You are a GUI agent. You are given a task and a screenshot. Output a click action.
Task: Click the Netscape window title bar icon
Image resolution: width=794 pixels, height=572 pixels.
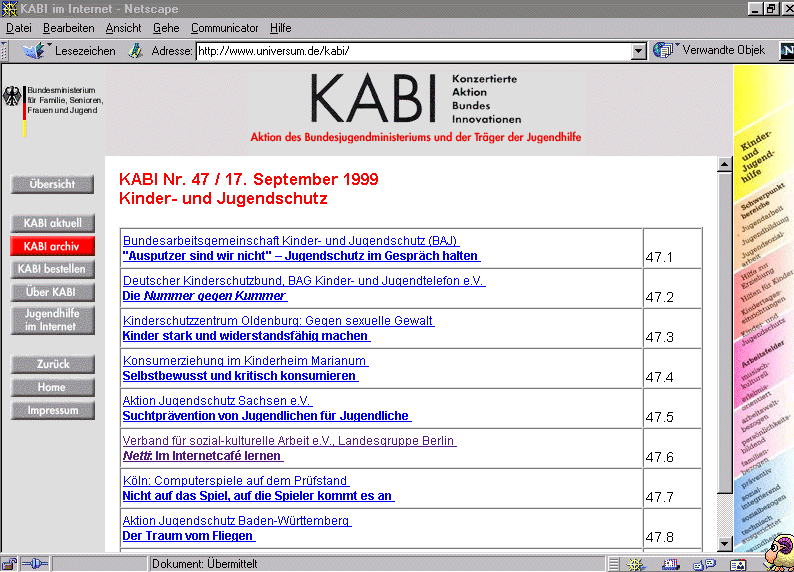tap(9, 9)
